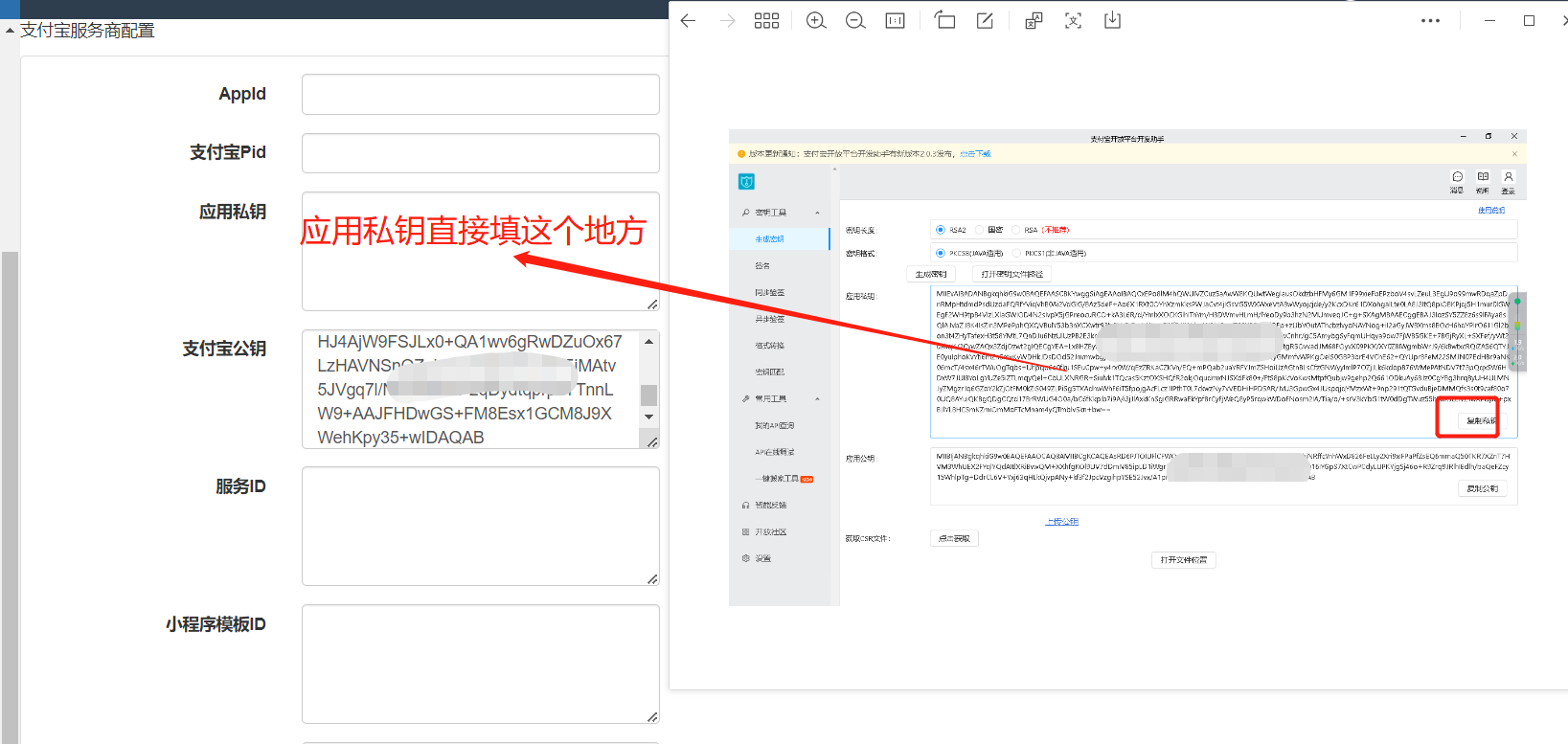Open the image edit tool
Image resolution: width=1568 pixels, height=744 pixels.
click(x=985, y=21)
